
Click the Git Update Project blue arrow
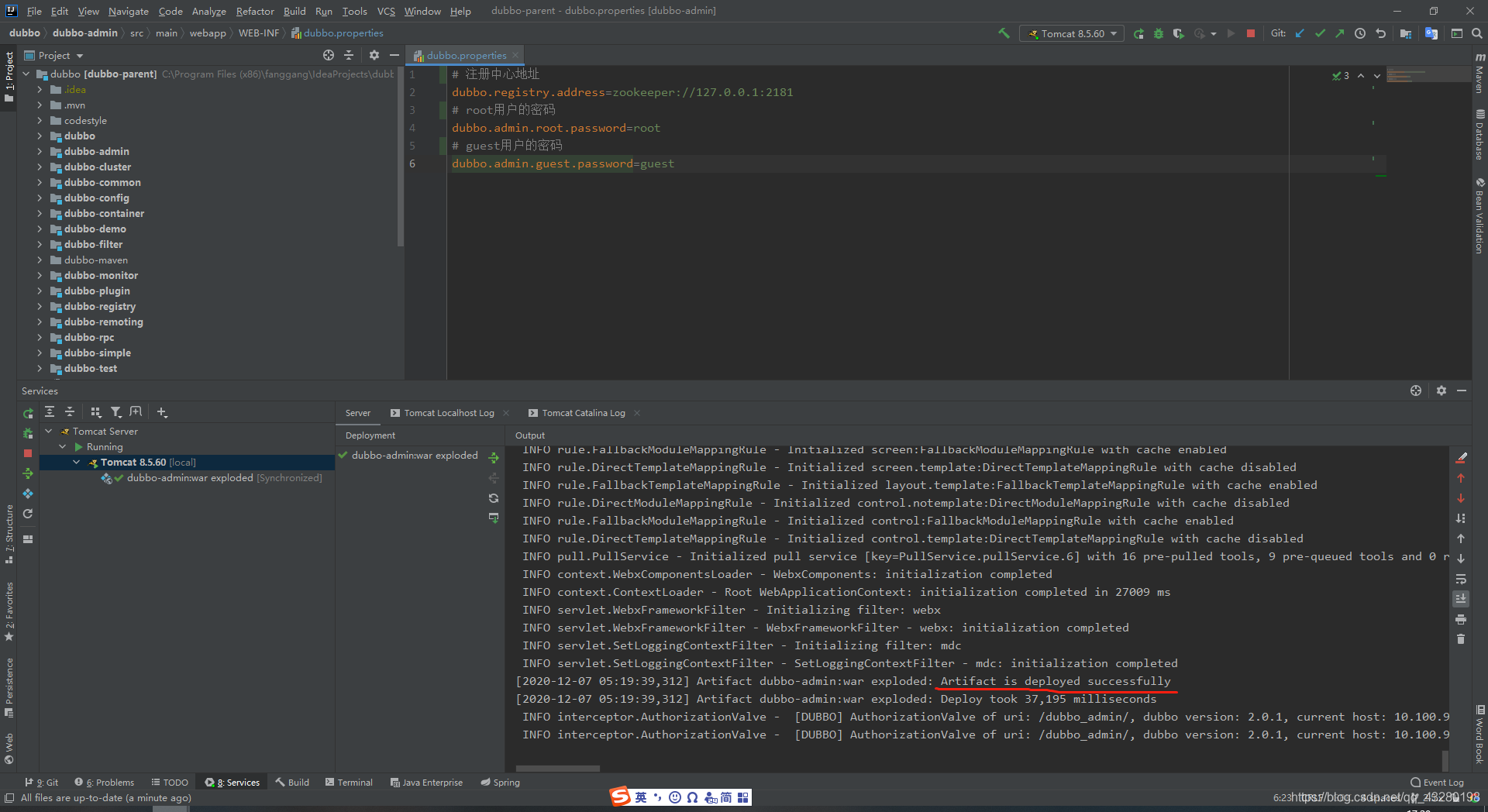[1300, 33]
